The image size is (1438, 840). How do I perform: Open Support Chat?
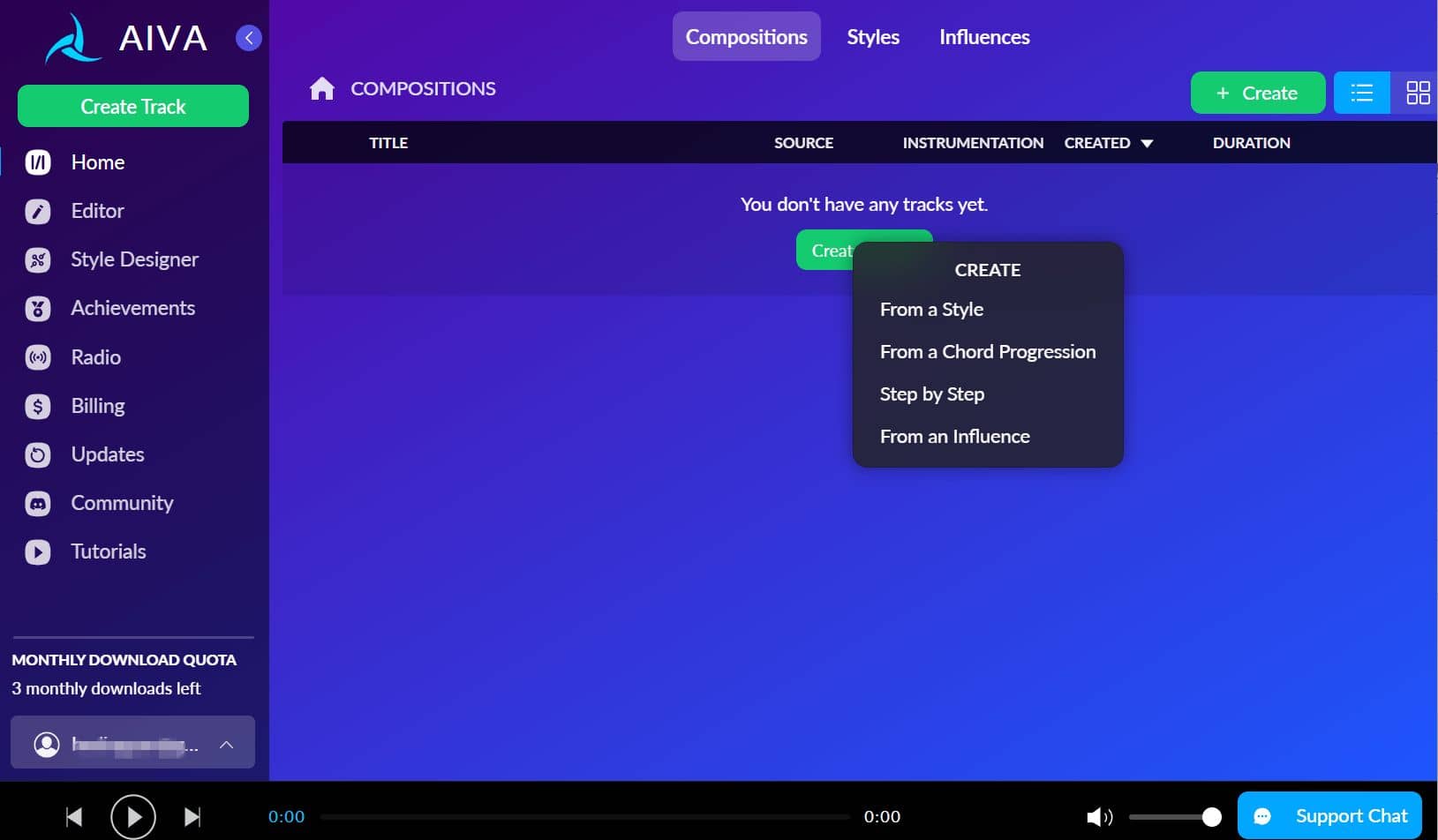tap(1329, 816)
